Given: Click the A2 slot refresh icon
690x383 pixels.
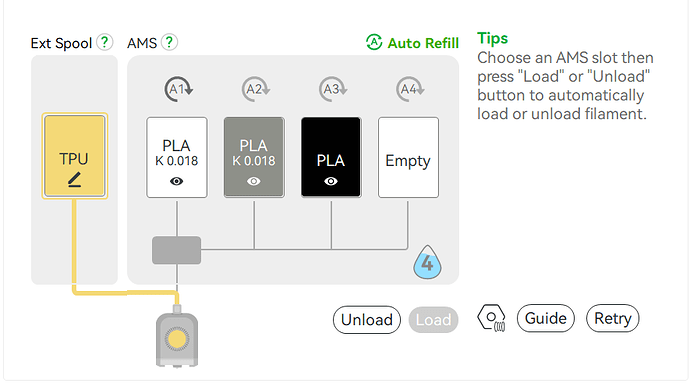Looking at the screenshot, I should tap(255, 89).
